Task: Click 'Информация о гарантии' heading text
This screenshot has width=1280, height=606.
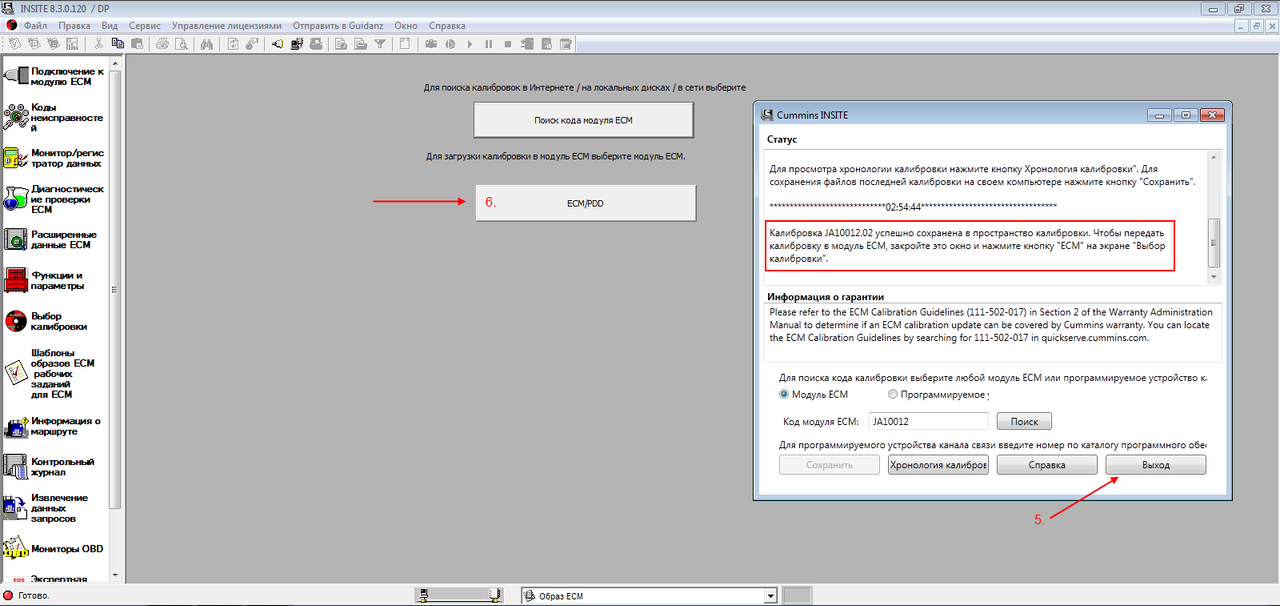Action: [825, 297]
